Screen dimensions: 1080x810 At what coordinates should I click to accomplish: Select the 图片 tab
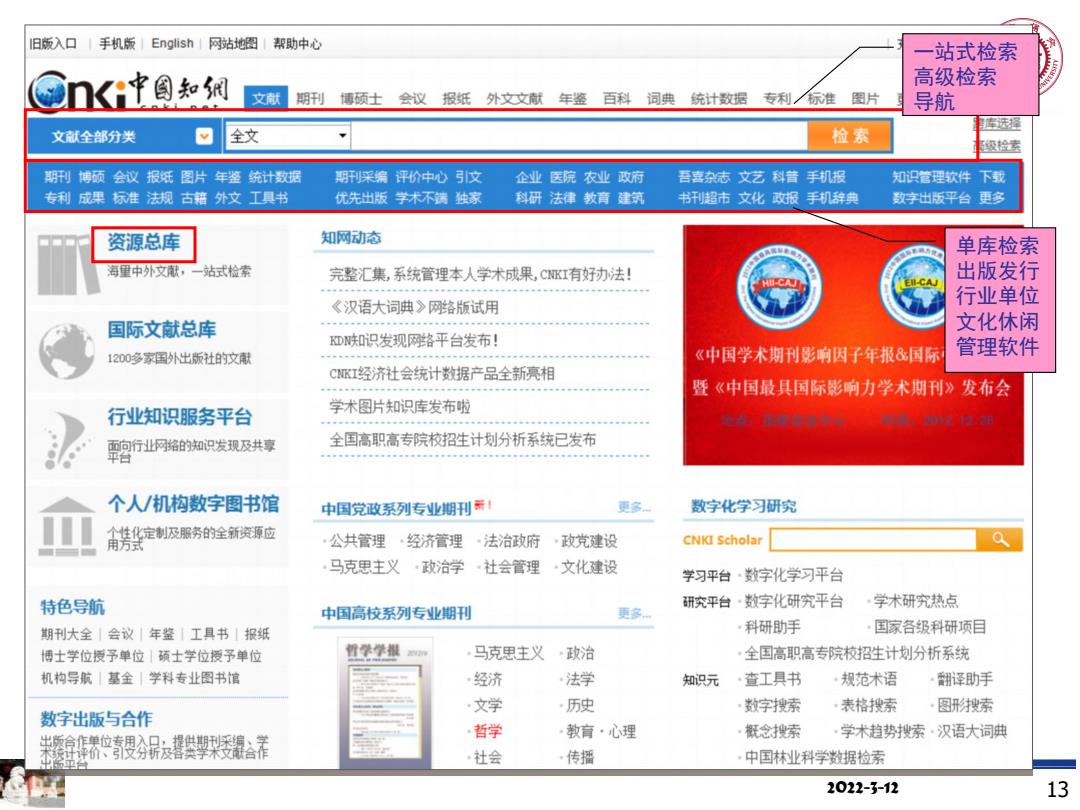[865, 98]
